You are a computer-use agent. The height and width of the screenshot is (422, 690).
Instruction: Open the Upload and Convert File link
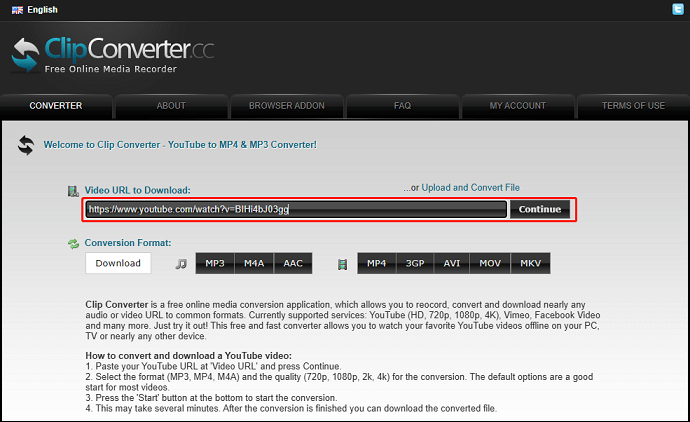[x=470, y=188]
